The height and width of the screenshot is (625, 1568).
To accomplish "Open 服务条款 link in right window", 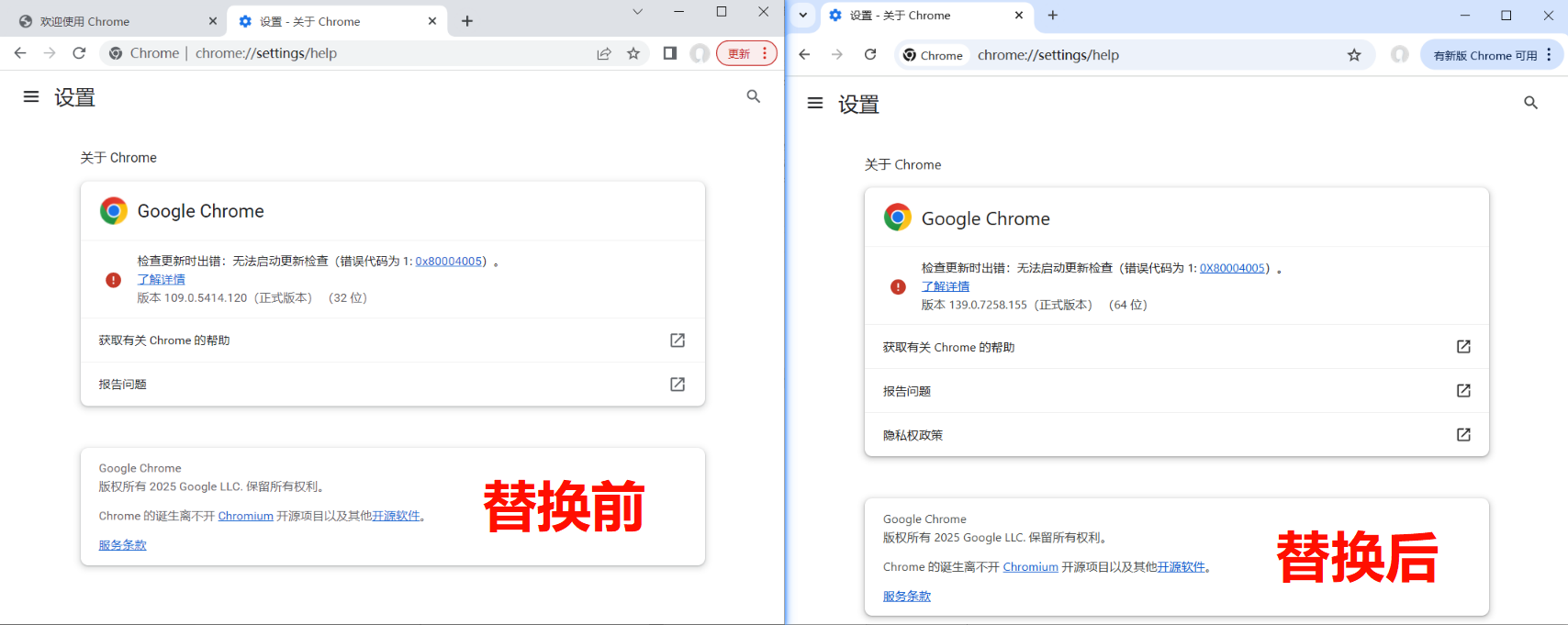I will point(907,597).
